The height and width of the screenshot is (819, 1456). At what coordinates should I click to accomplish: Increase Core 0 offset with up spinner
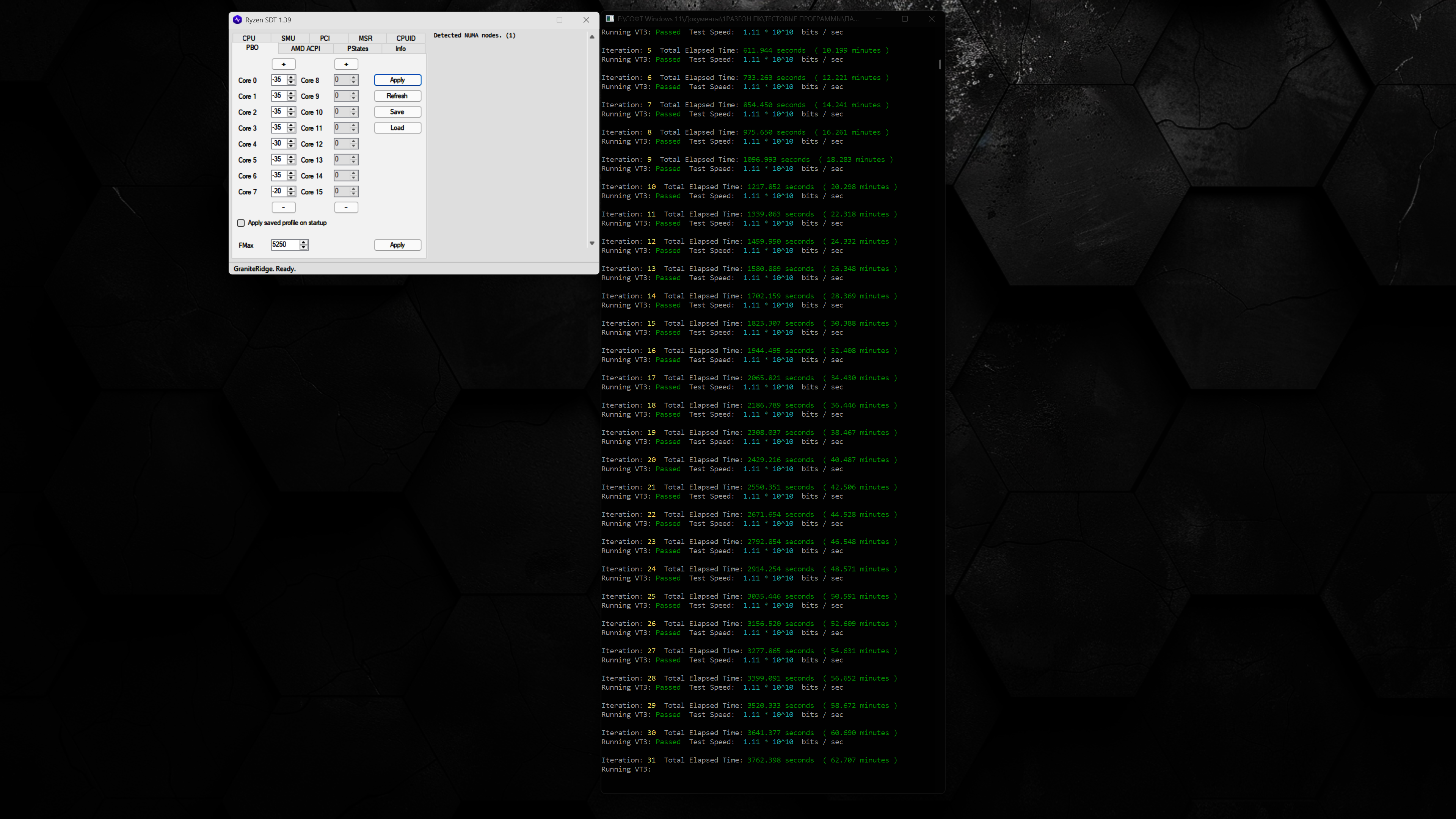pos(291,77)
